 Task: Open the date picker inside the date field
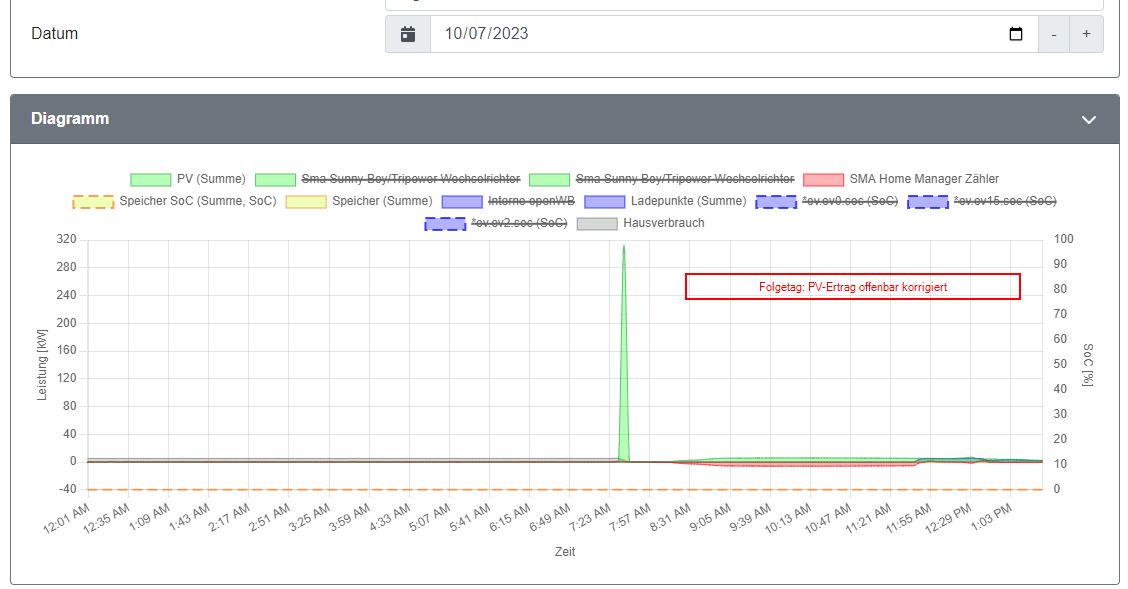pyautogui.click(x=1016, y=34)
